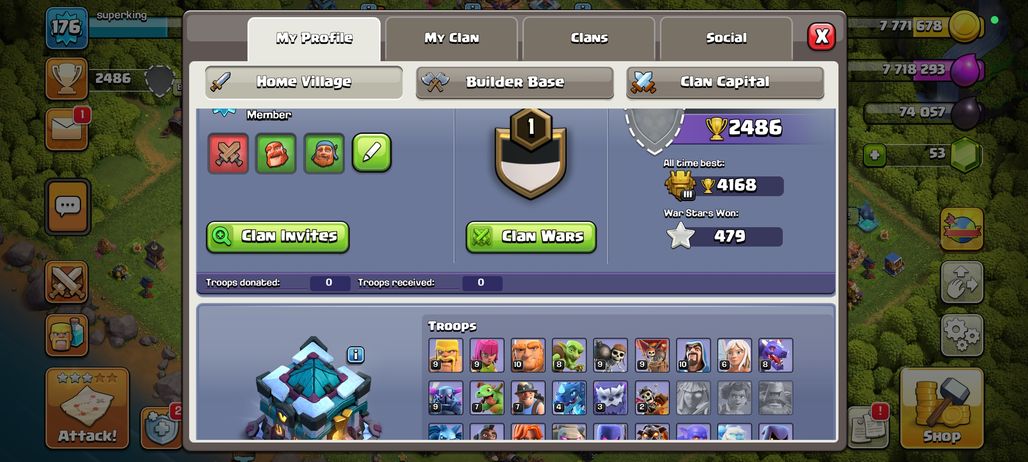
Task: Open the mailbox inbox icon
Action: (67, 129)
